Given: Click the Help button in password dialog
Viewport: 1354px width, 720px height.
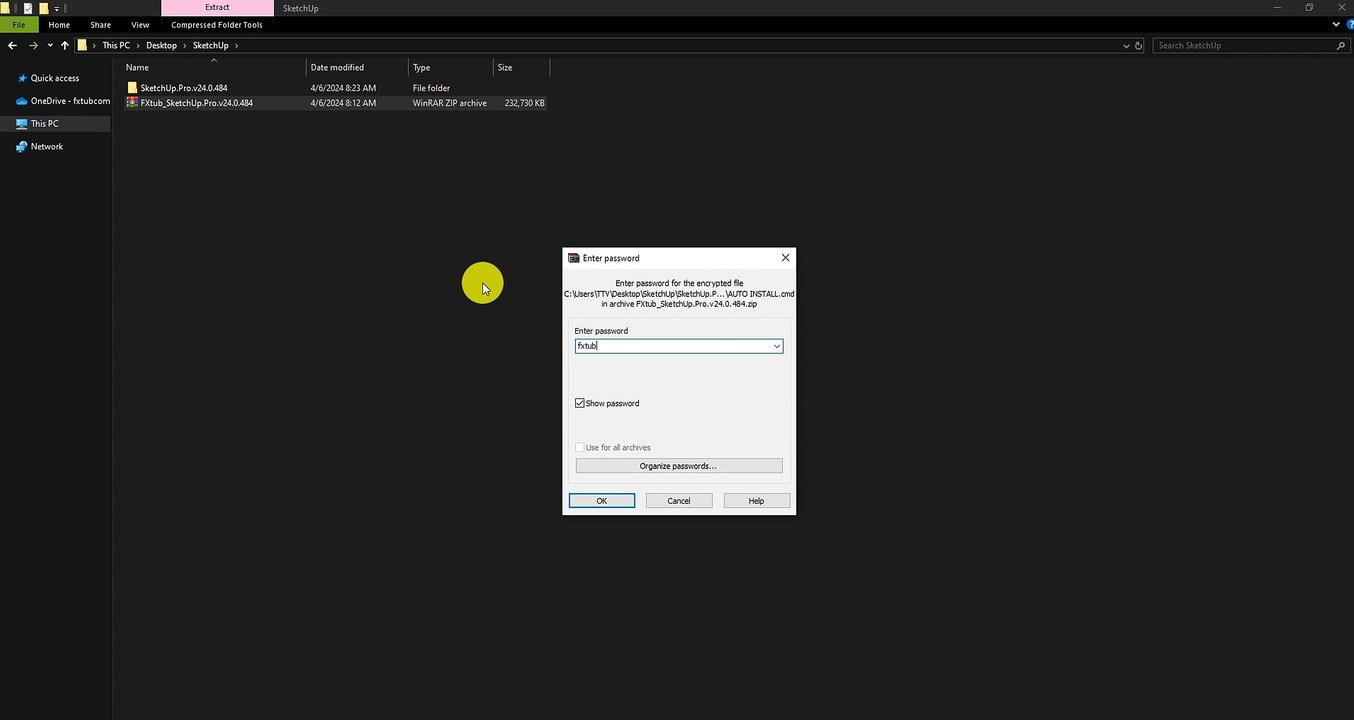Looking at the screenshot, I should [756, 500].
